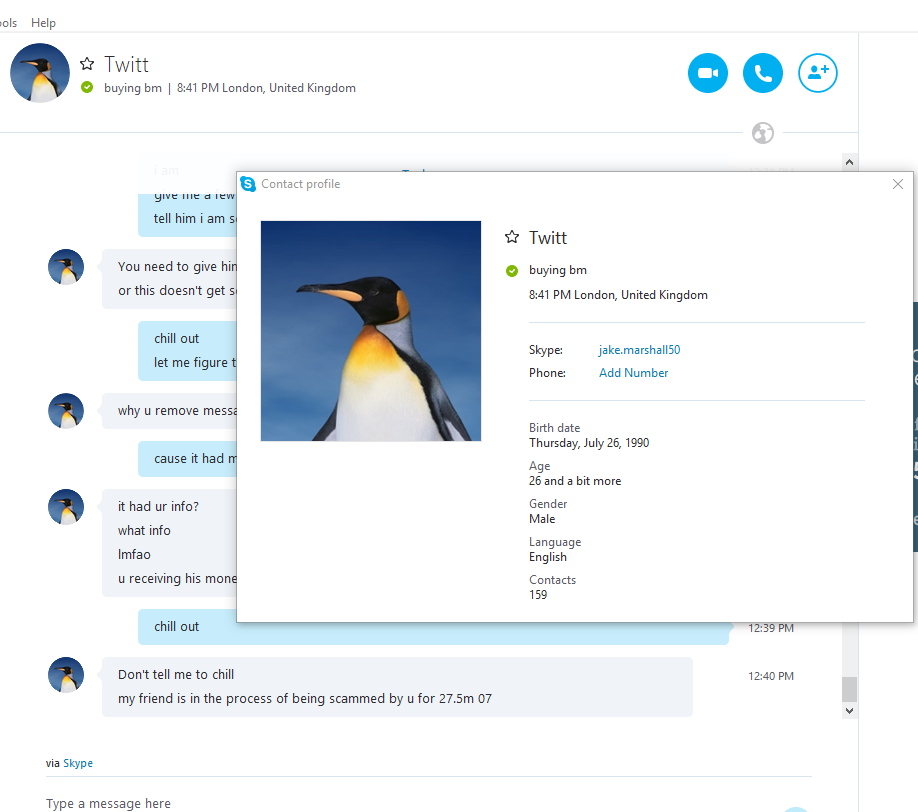Viewport: 918px width, 812px height.
Task: Click '26 and a bit more' age value
Action: (575, 481)
